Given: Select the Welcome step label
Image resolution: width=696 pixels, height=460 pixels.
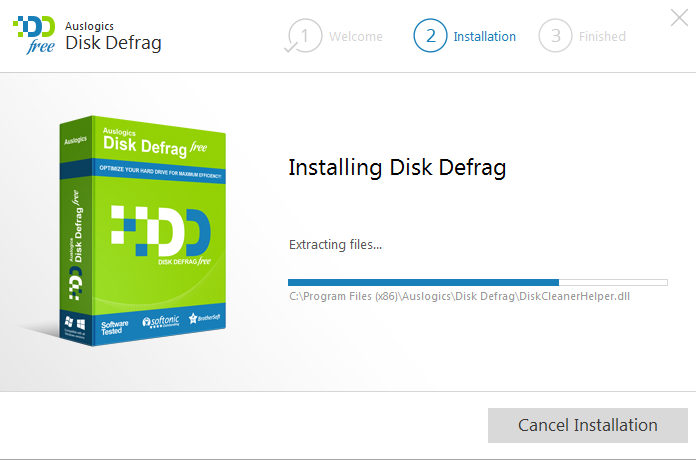Looking at the screenshot, I should 356,37.
